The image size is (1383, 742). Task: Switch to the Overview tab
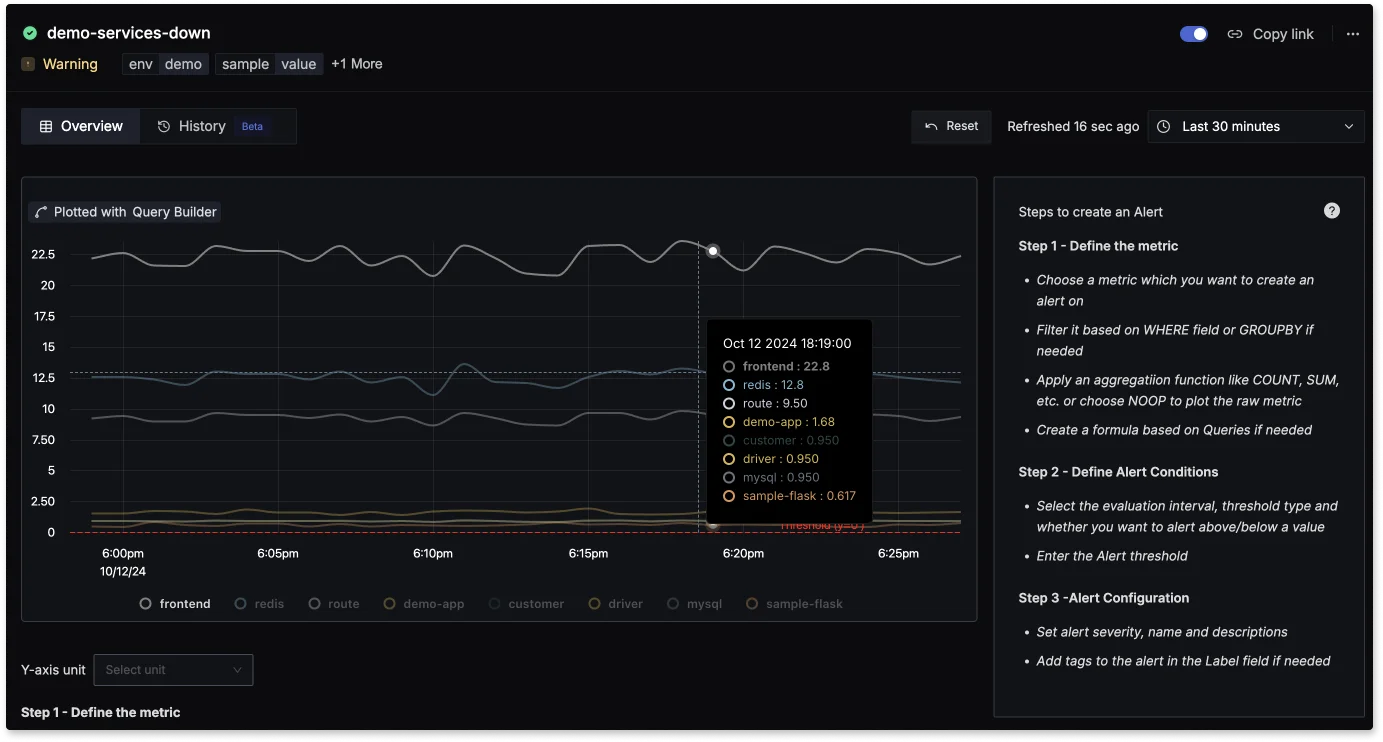click(81, 127)
